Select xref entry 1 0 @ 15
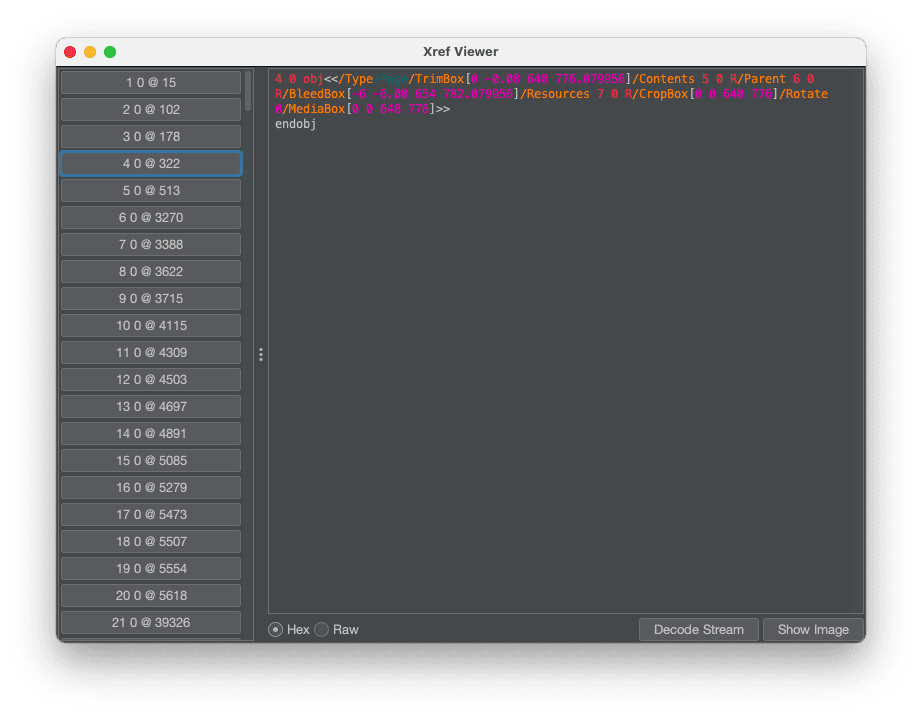 150,82
